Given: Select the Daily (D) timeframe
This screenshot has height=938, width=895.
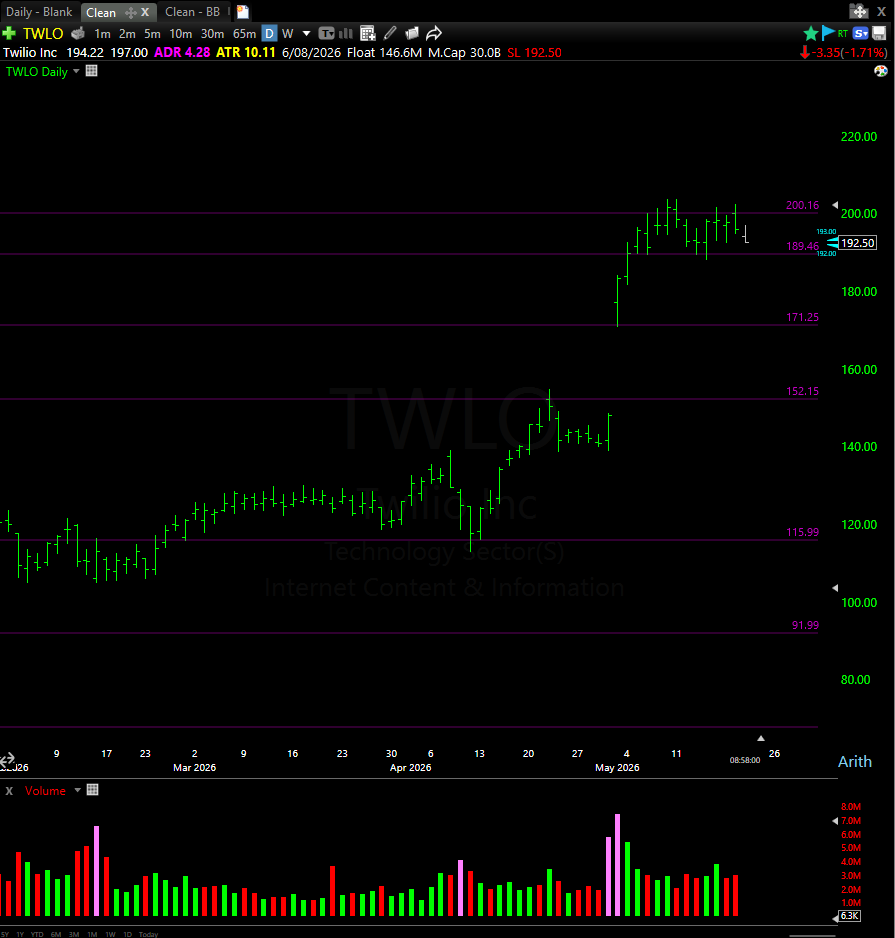Looking at the screenshot, I should pyautogui.click(x=269, y=34).
